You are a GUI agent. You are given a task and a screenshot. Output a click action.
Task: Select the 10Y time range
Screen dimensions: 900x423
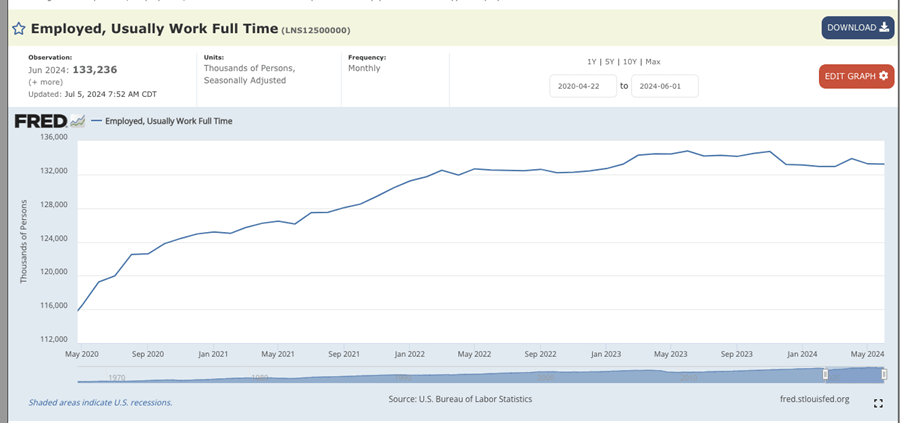[629, 62]
